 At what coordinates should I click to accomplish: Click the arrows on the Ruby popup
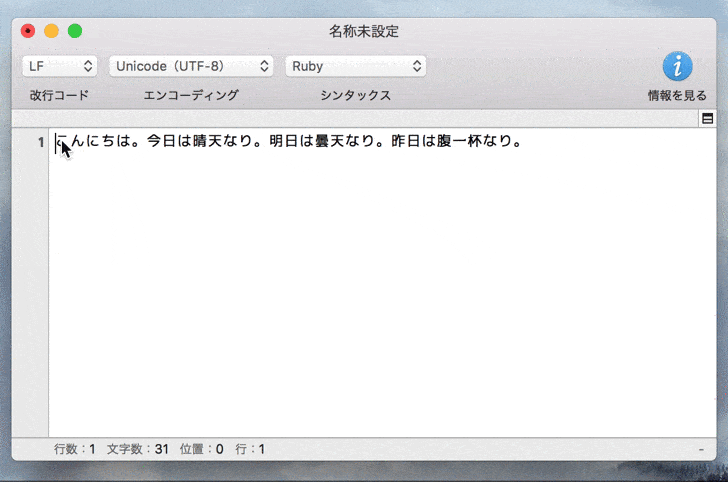(417, 66)
